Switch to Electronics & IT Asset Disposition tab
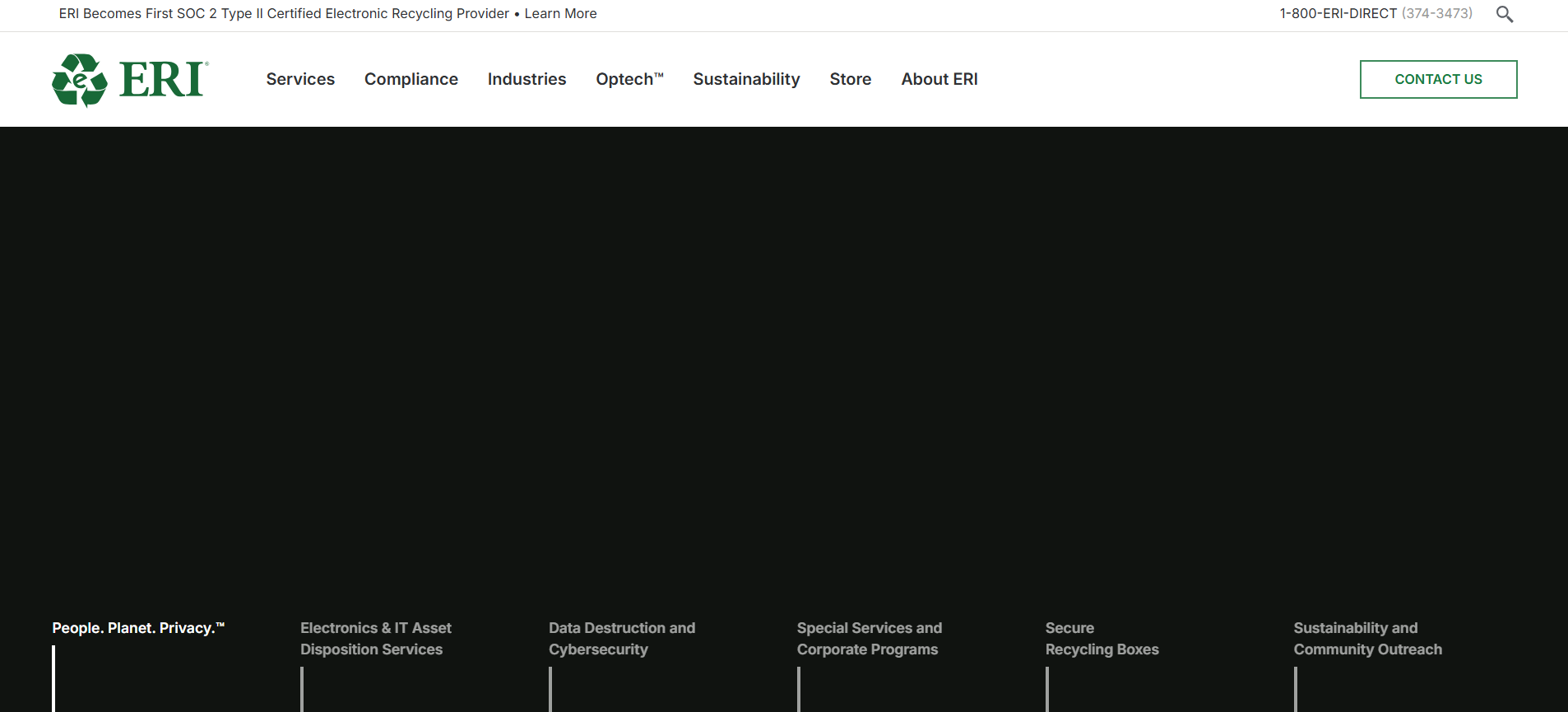Screen dimensions: 1568x712 click(x=375, y=639)
